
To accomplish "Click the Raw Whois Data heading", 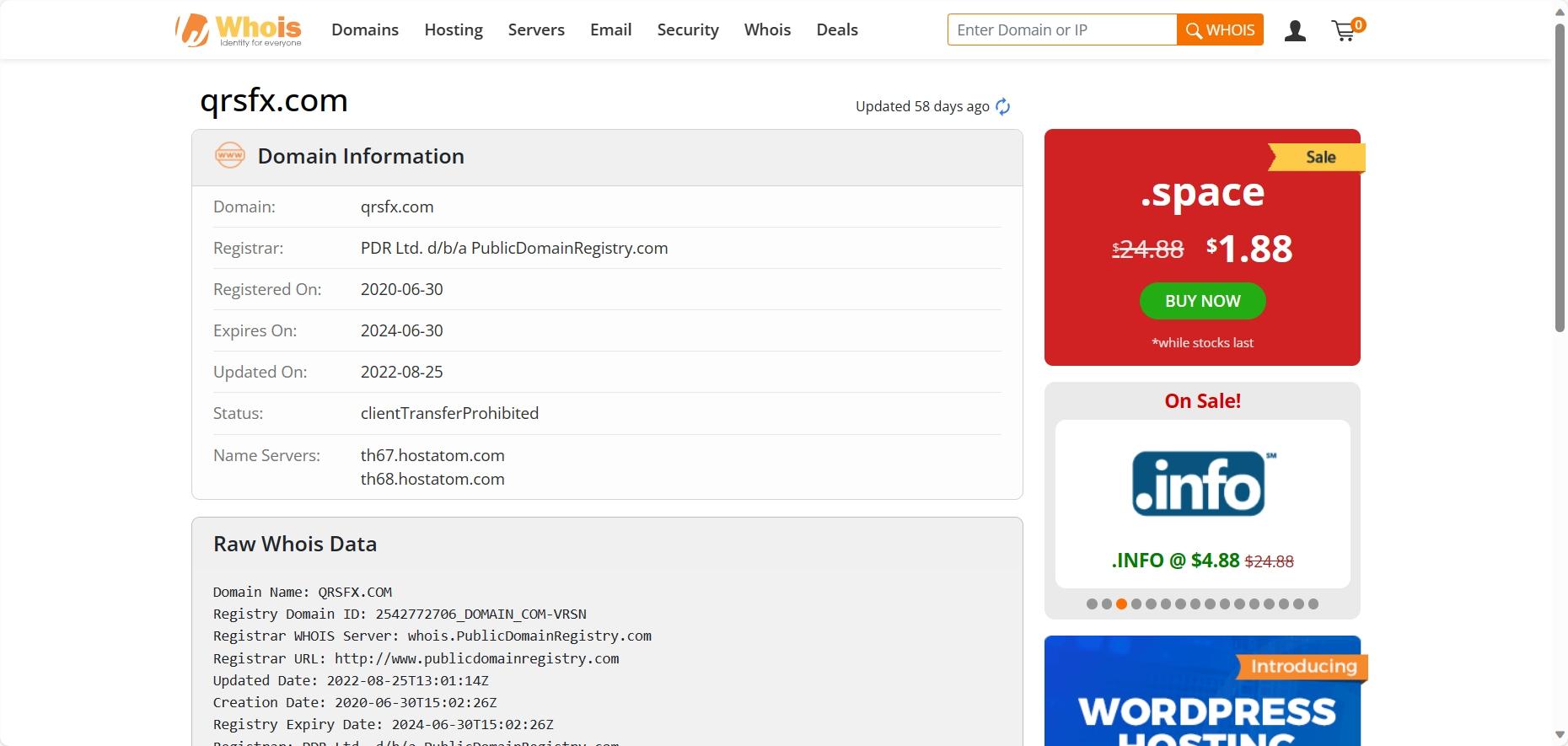I will pos(295,544).
